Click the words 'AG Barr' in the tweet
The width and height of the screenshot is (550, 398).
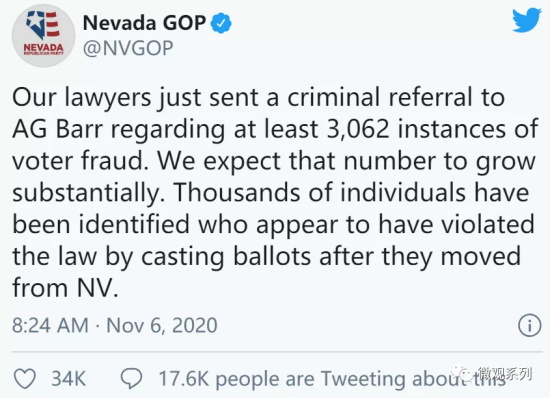(58, 129)
